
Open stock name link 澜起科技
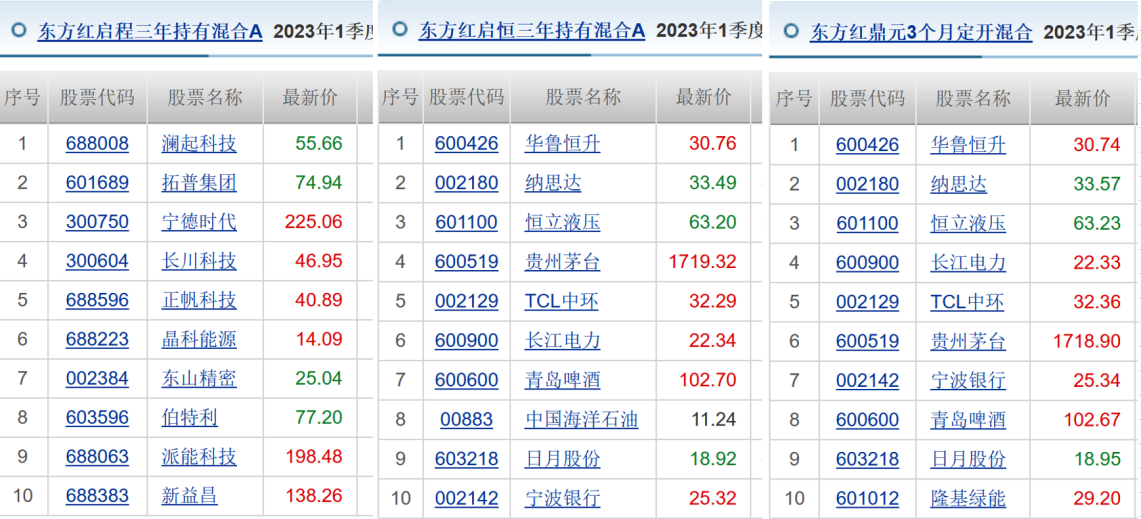pyautogui.click(x=199, y=143)
